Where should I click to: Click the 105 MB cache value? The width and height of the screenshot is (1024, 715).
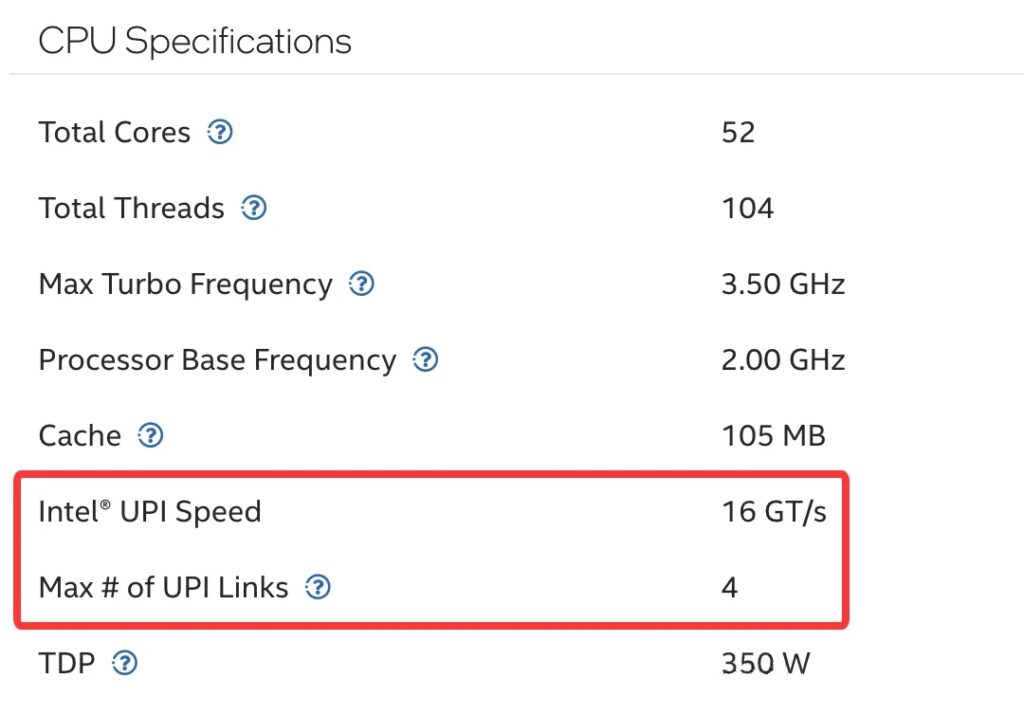pos(773,436)
